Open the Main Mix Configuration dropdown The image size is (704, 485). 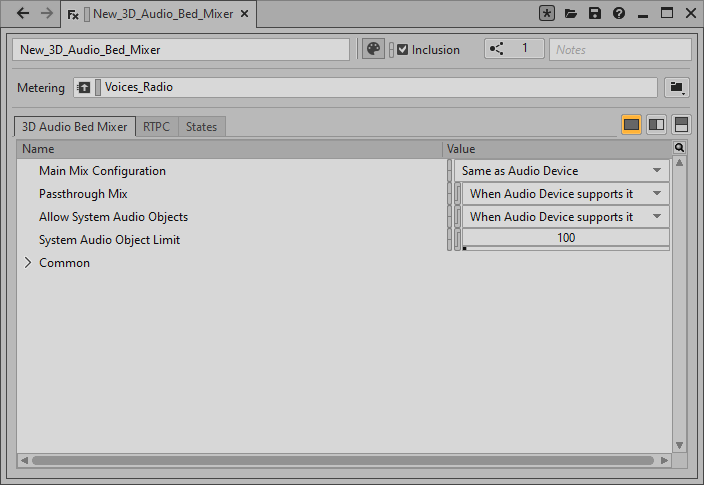(561, 171)
